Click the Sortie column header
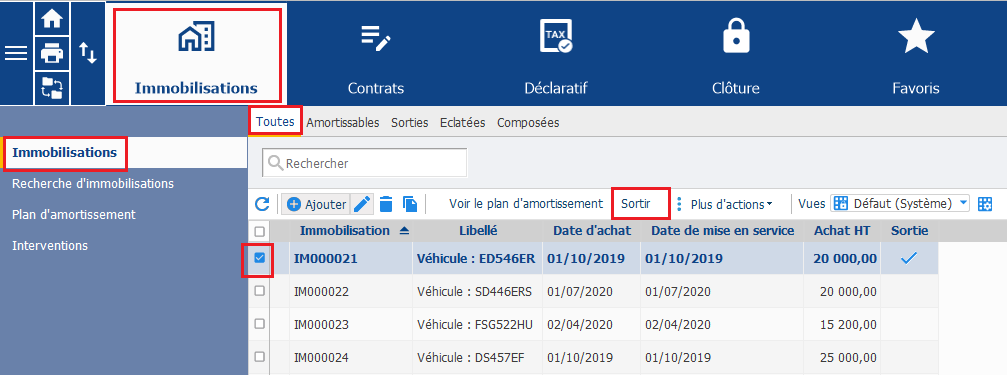The image size is (1007, 375). [909, 231]
